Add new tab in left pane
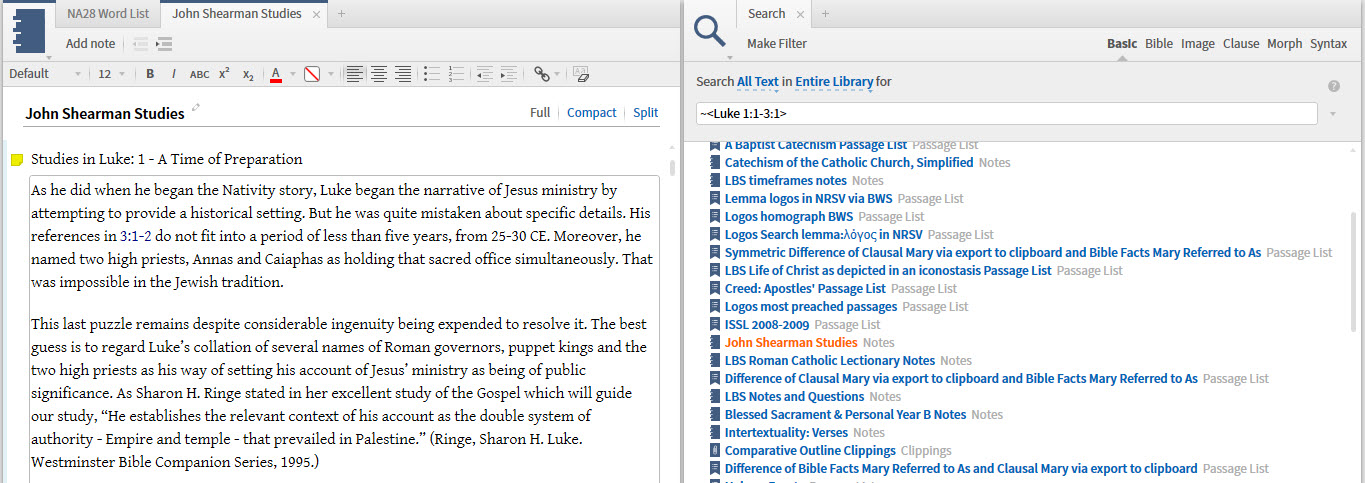Image resolution: width=1365 pixels, height=483 pixels. coord(341,14)
